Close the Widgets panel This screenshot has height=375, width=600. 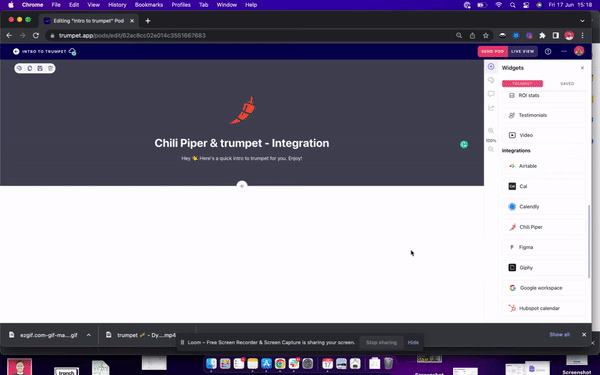point(582,68)
